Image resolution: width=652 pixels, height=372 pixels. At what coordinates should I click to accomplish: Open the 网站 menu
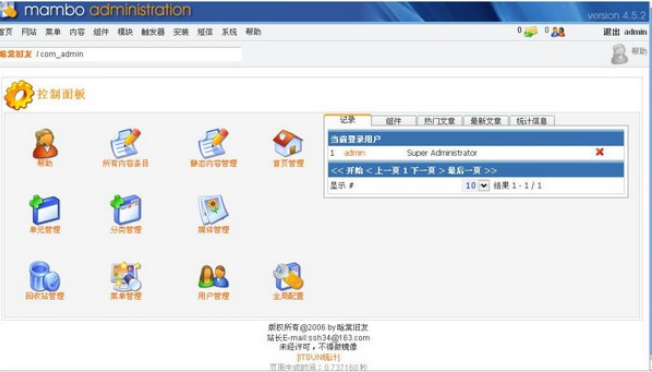[29, 32]
